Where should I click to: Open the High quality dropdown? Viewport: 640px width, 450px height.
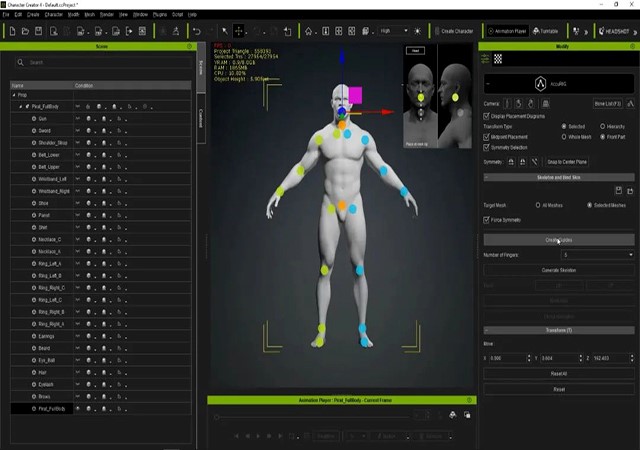tap(393, 31)
